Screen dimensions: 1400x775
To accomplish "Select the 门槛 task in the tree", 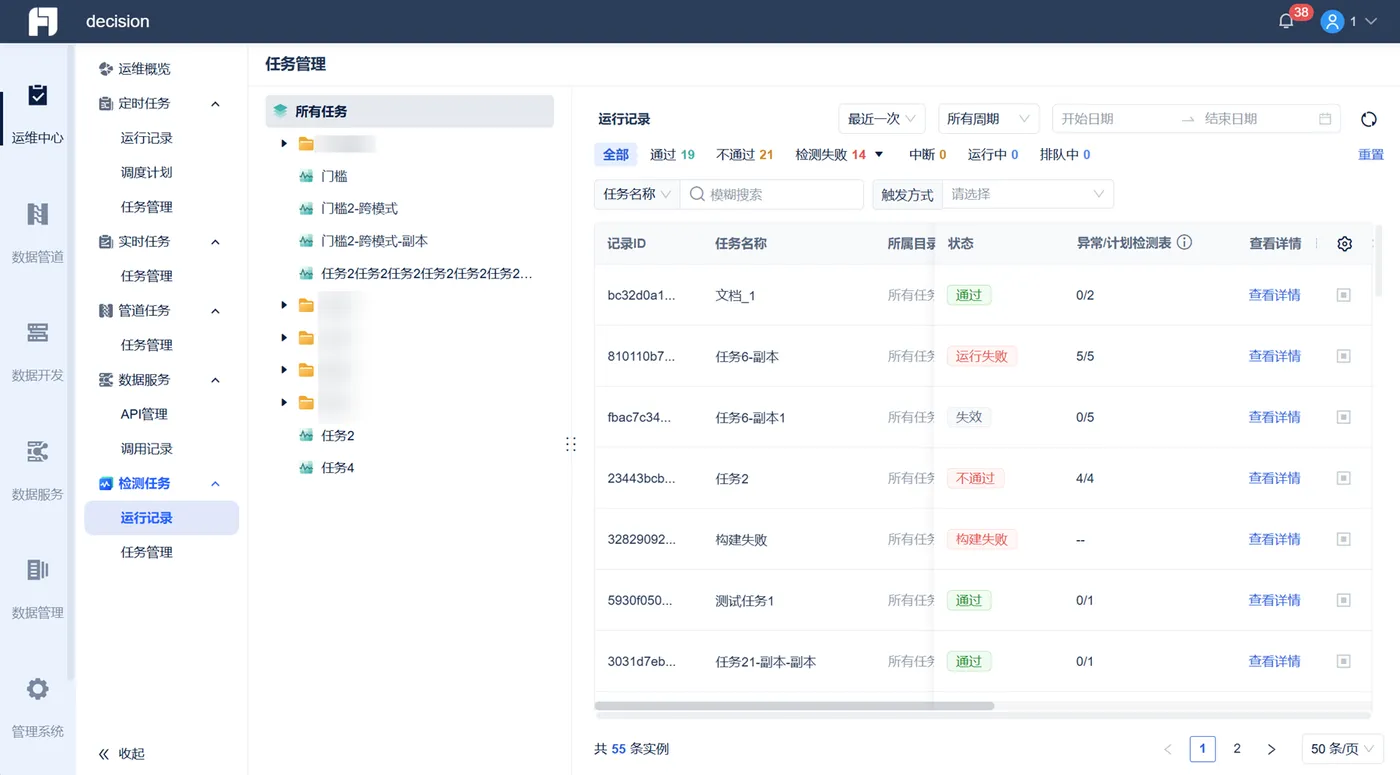I will (x=334, y=176).
